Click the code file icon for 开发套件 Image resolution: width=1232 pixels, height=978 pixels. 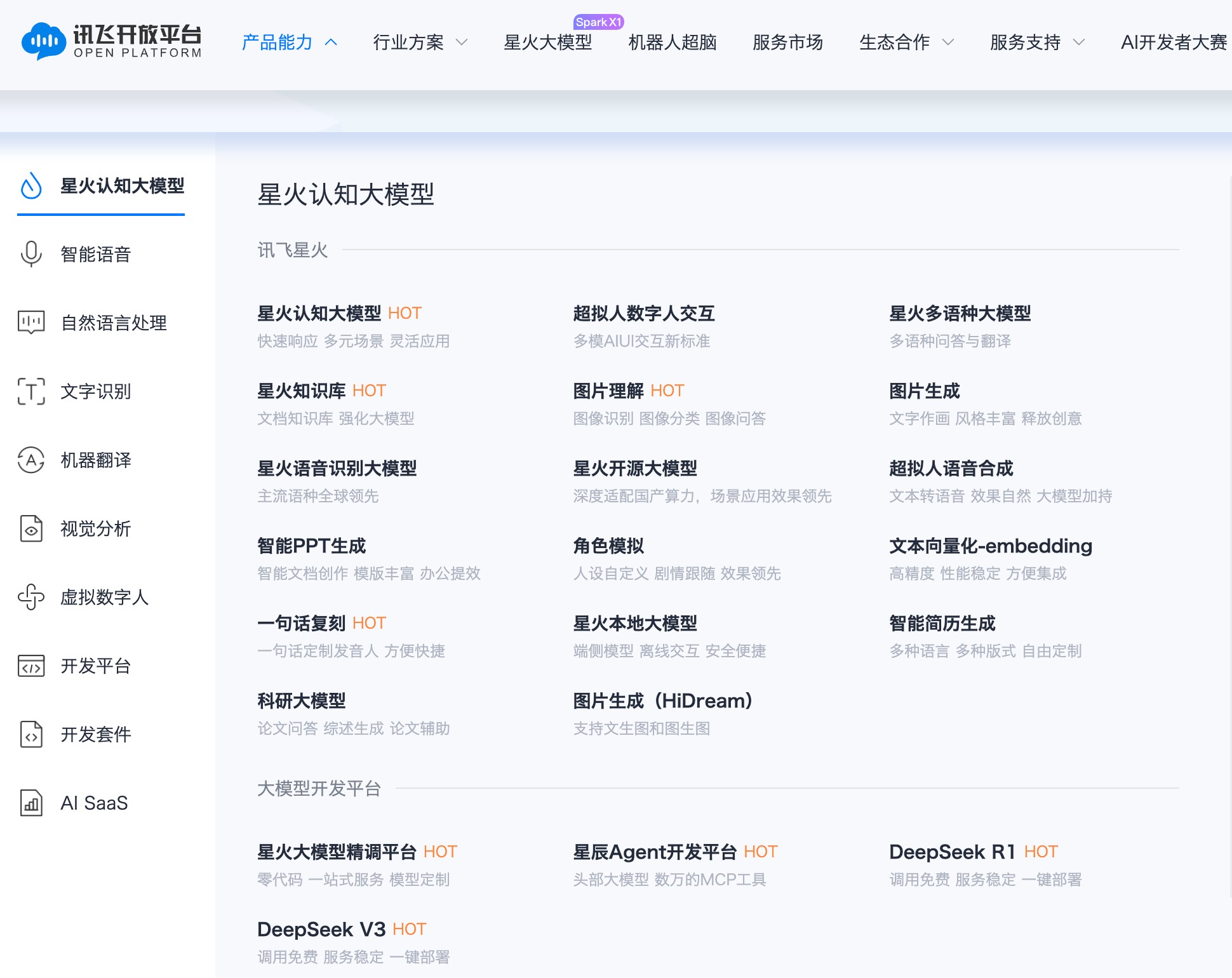click(31, 734)
